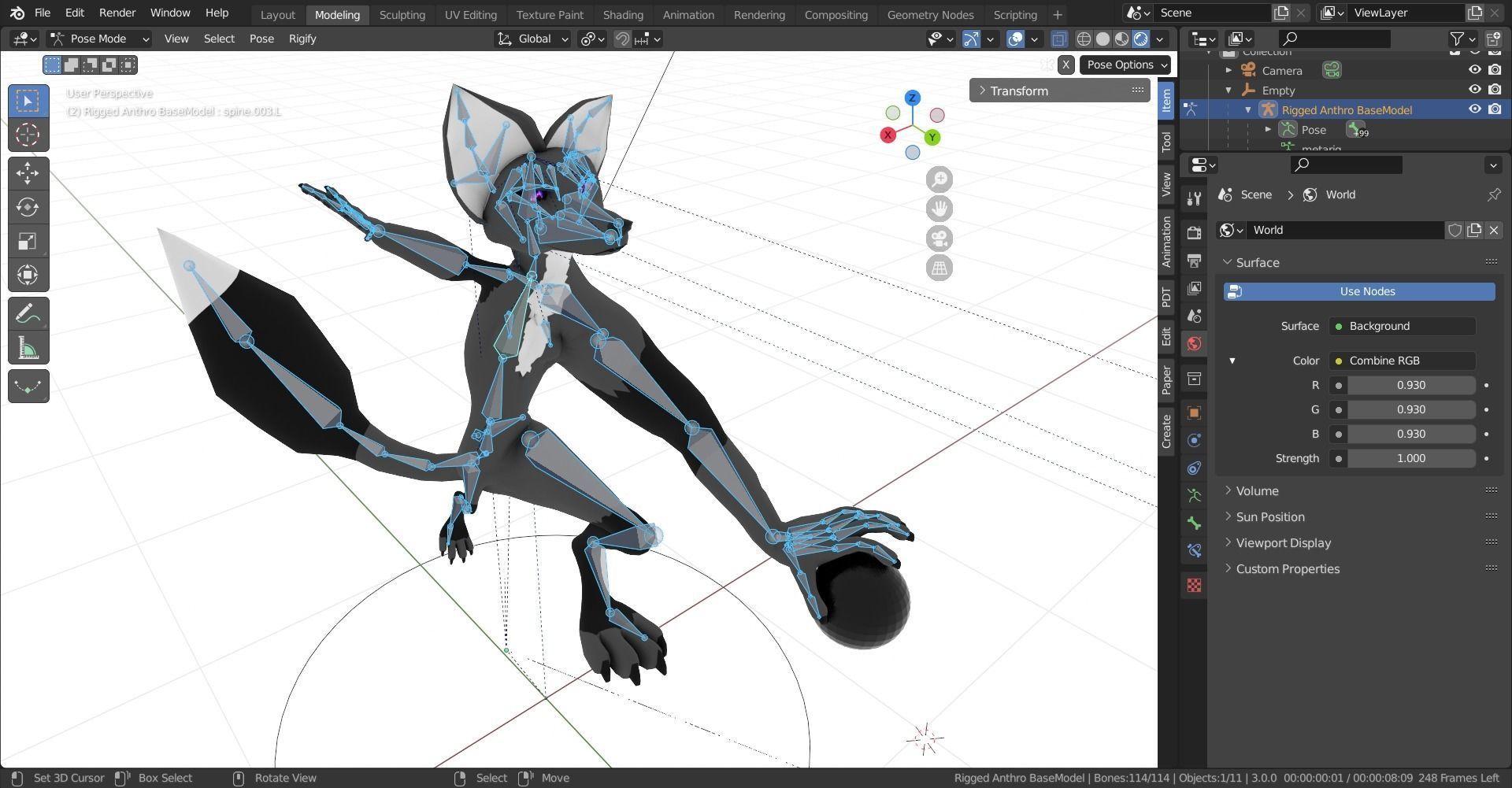The height and width of the screenshot is (788, 1512).
Task: Open Object Constraints properties tab icon
Action: pyautogui.click(x=1194, y=468)
